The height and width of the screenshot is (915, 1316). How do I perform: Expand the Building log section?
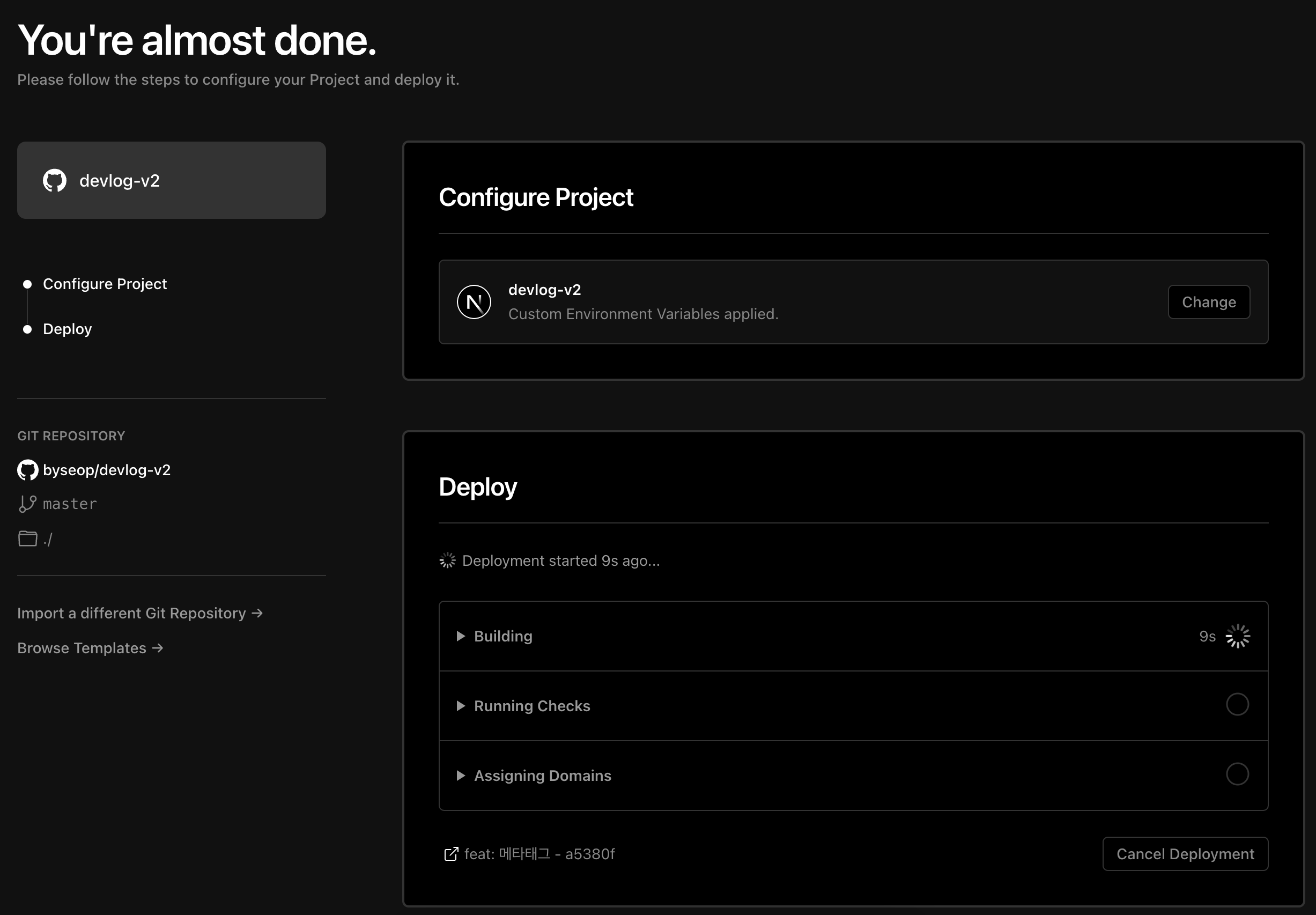(502, 637)
